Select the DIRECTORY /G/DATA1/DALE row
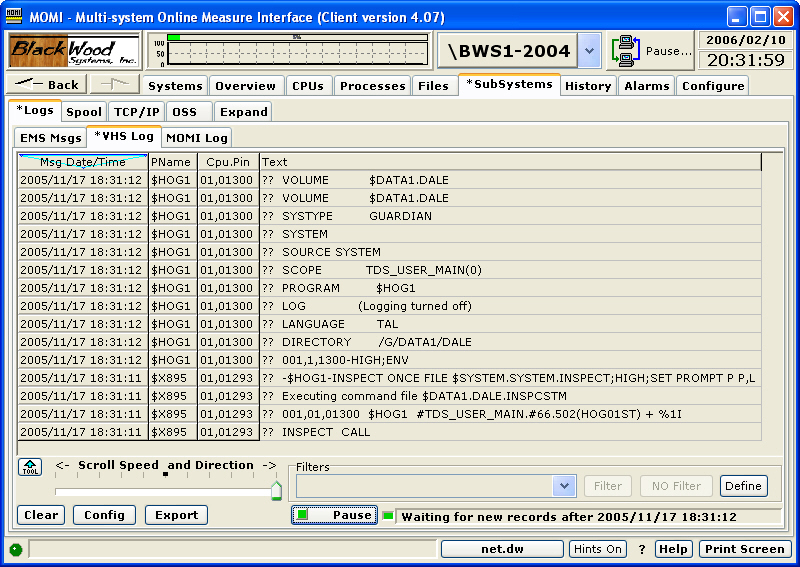The width and height of the screenshot is (800, 567). (390, 342)
